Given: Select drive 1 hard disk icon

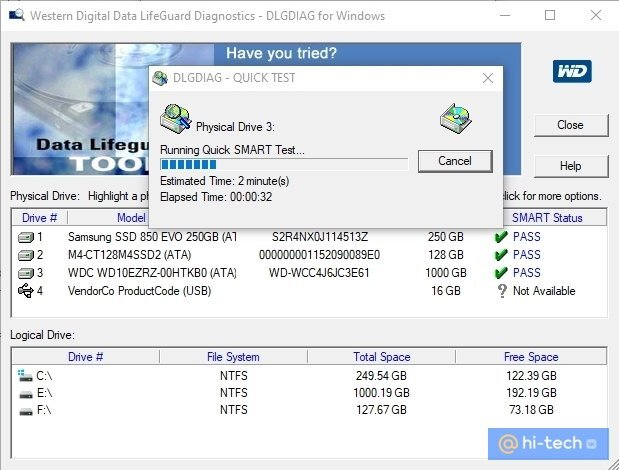Looking at the screenshot, I should point(26,237).
